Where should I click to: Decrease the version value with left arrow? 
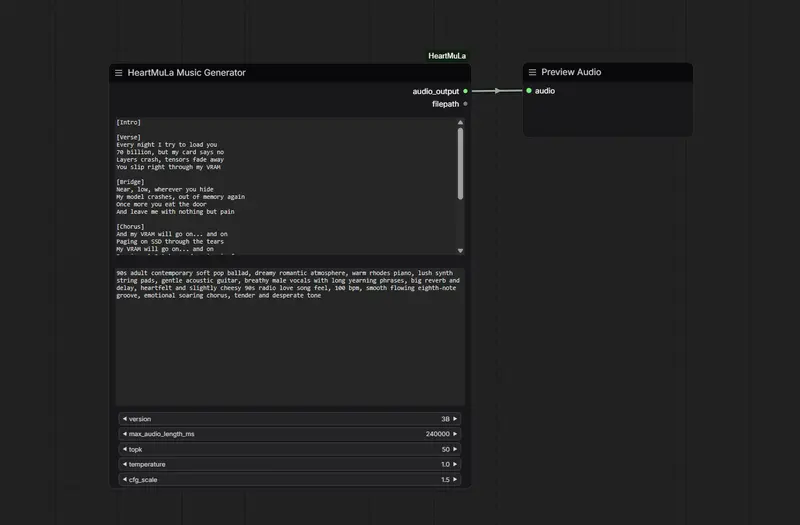(124, 419)
